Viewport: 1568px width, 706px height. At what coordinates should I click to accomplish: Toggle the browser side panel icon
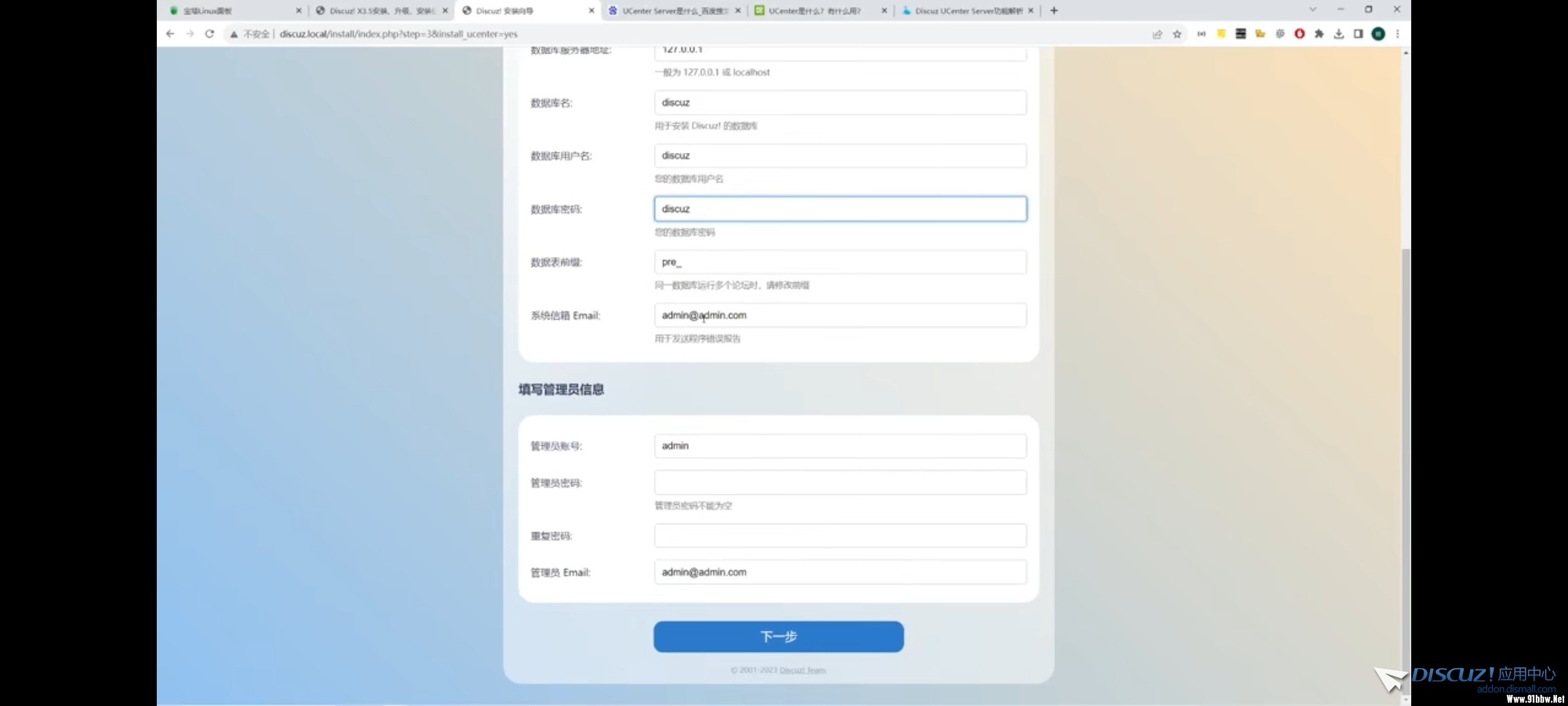(1358, 34)
